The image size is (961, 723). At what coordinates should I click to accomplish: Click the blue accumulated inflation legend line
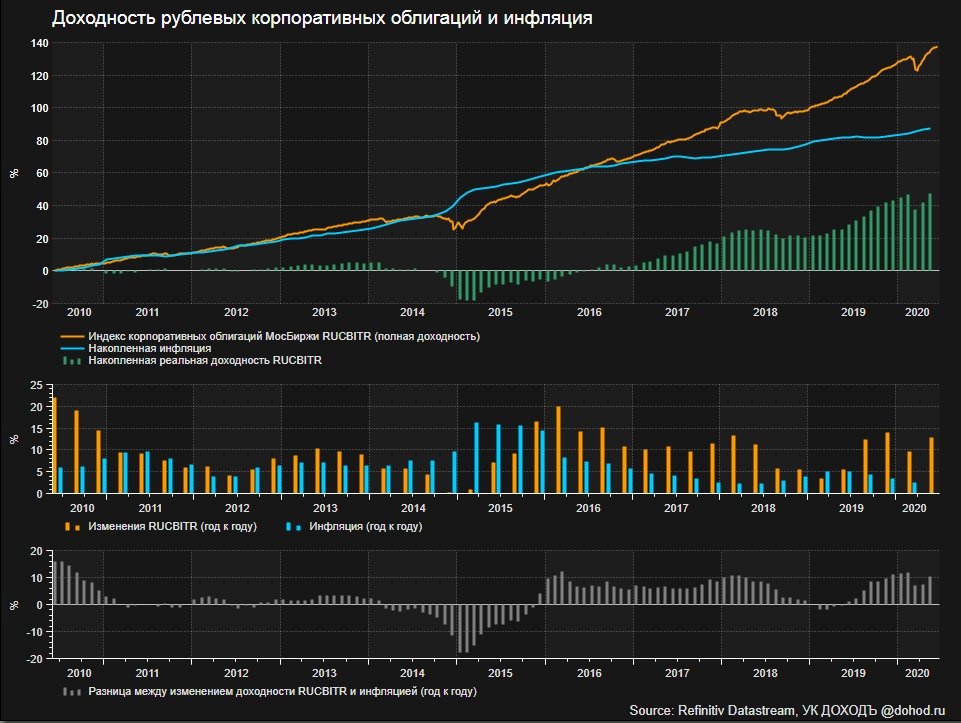[x=72, y=349]
